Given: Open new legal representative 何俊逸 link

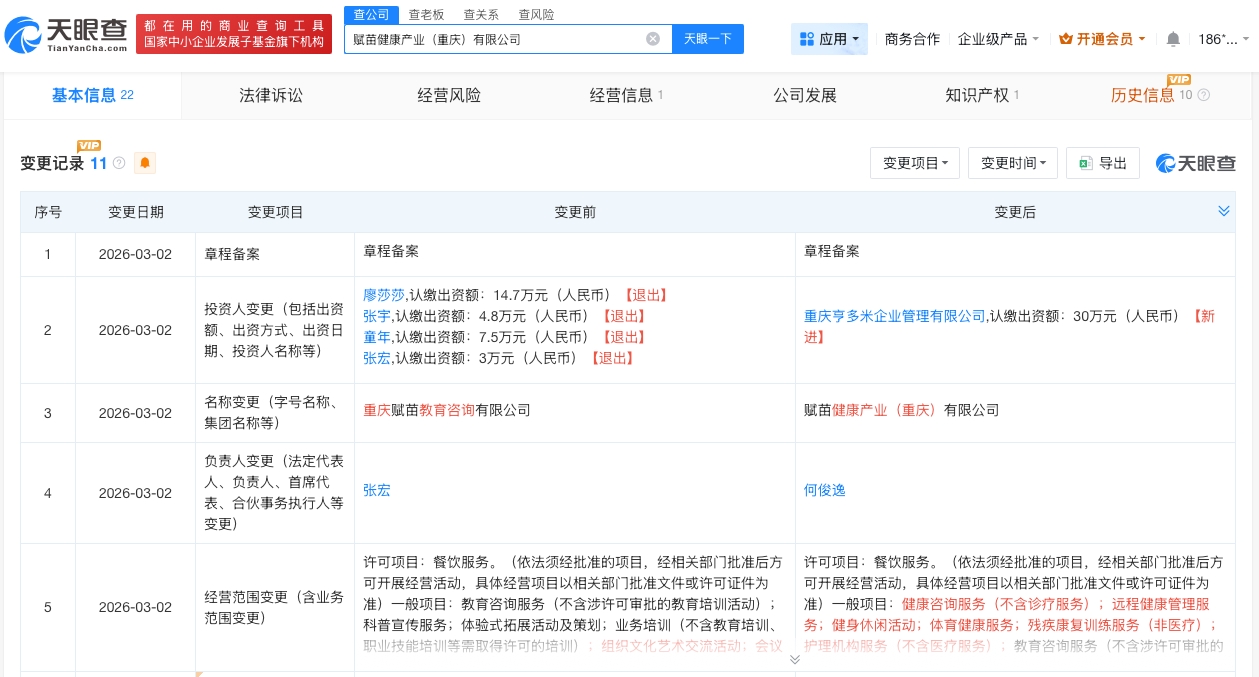Looking at the screenshot, I should coord(825,491).
